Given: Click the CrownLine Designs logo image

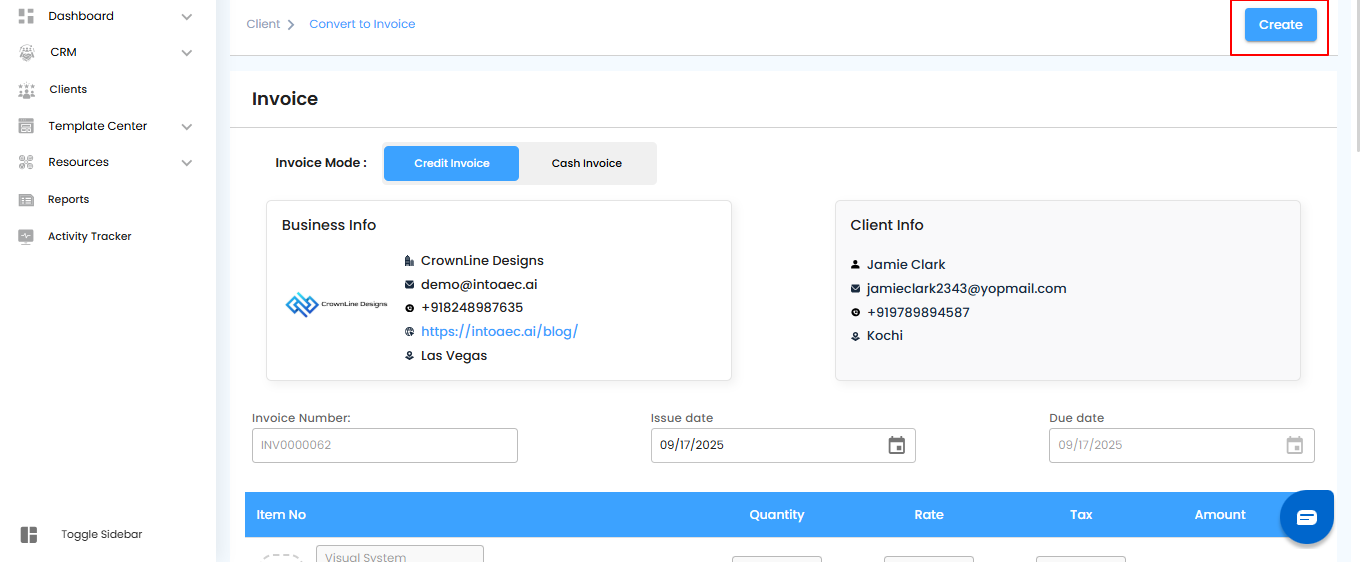Looking at the screenshot, I should (x=337, y=304).
